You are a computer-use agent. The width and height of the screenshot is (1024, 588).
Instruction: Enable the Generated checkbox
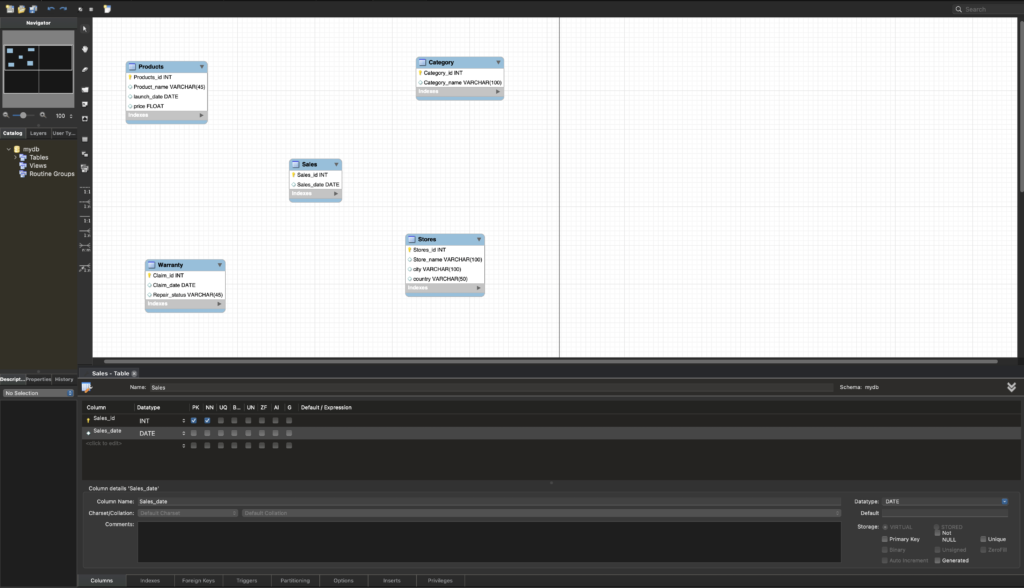coord(937,560)
